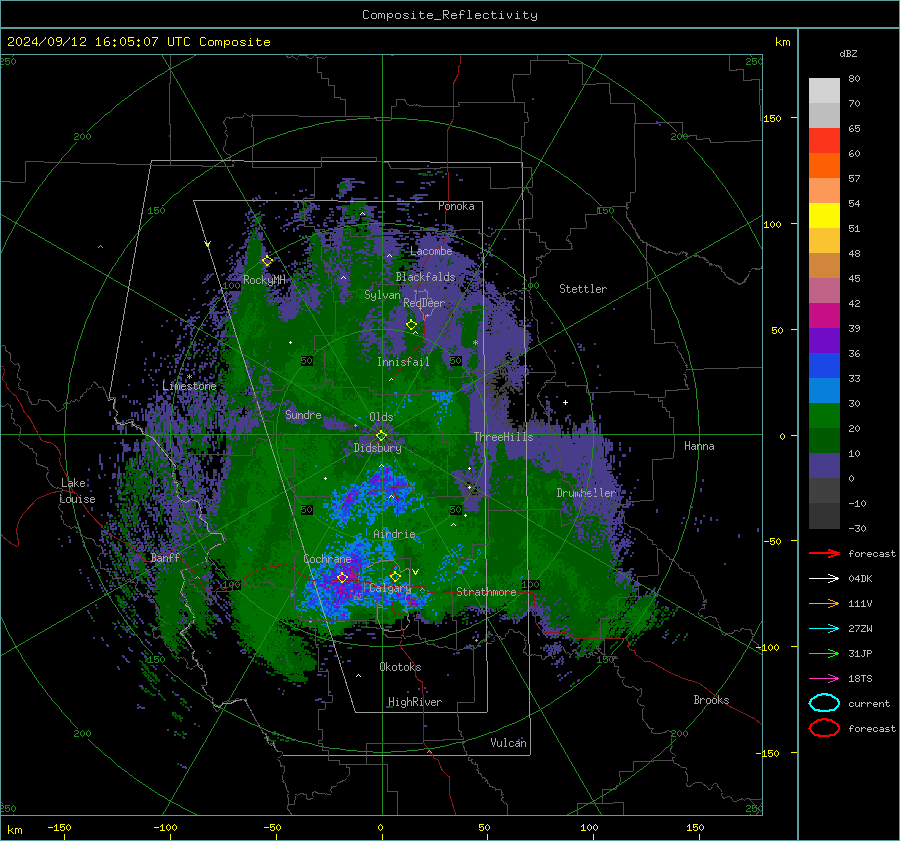Click the Didsbury city label

378,448
